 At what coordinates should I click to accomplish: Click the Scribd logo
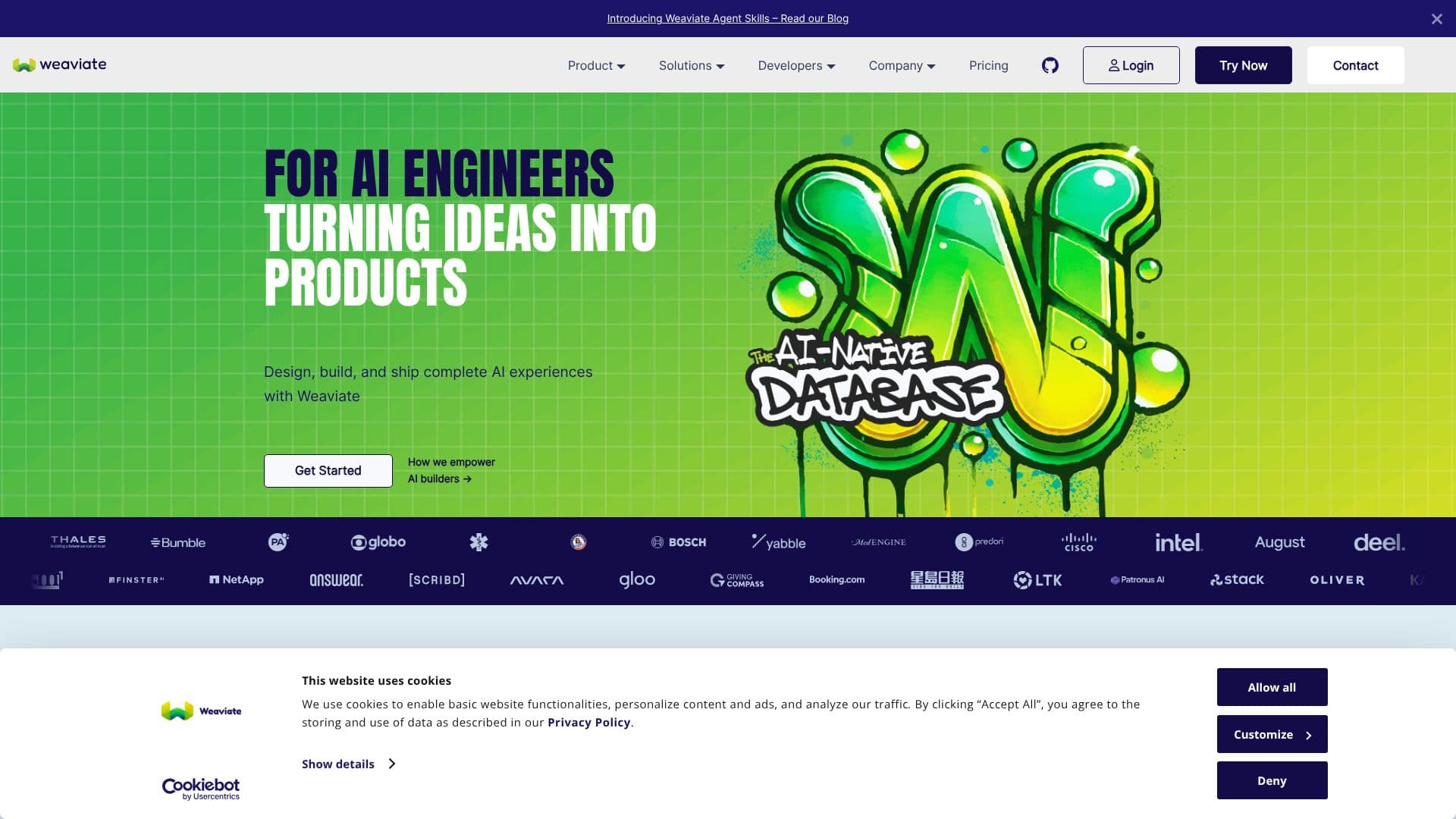(x=437, y=580)
